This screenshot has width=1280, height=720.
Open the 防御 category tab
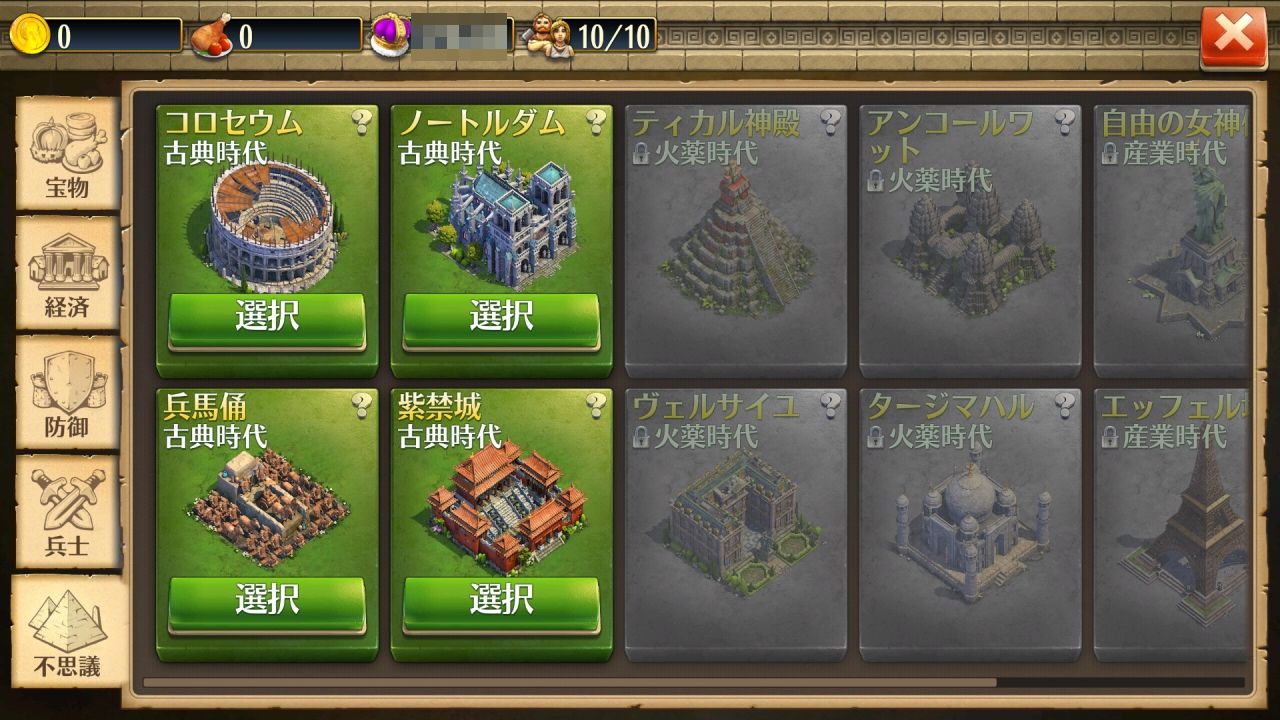[67, 393]
